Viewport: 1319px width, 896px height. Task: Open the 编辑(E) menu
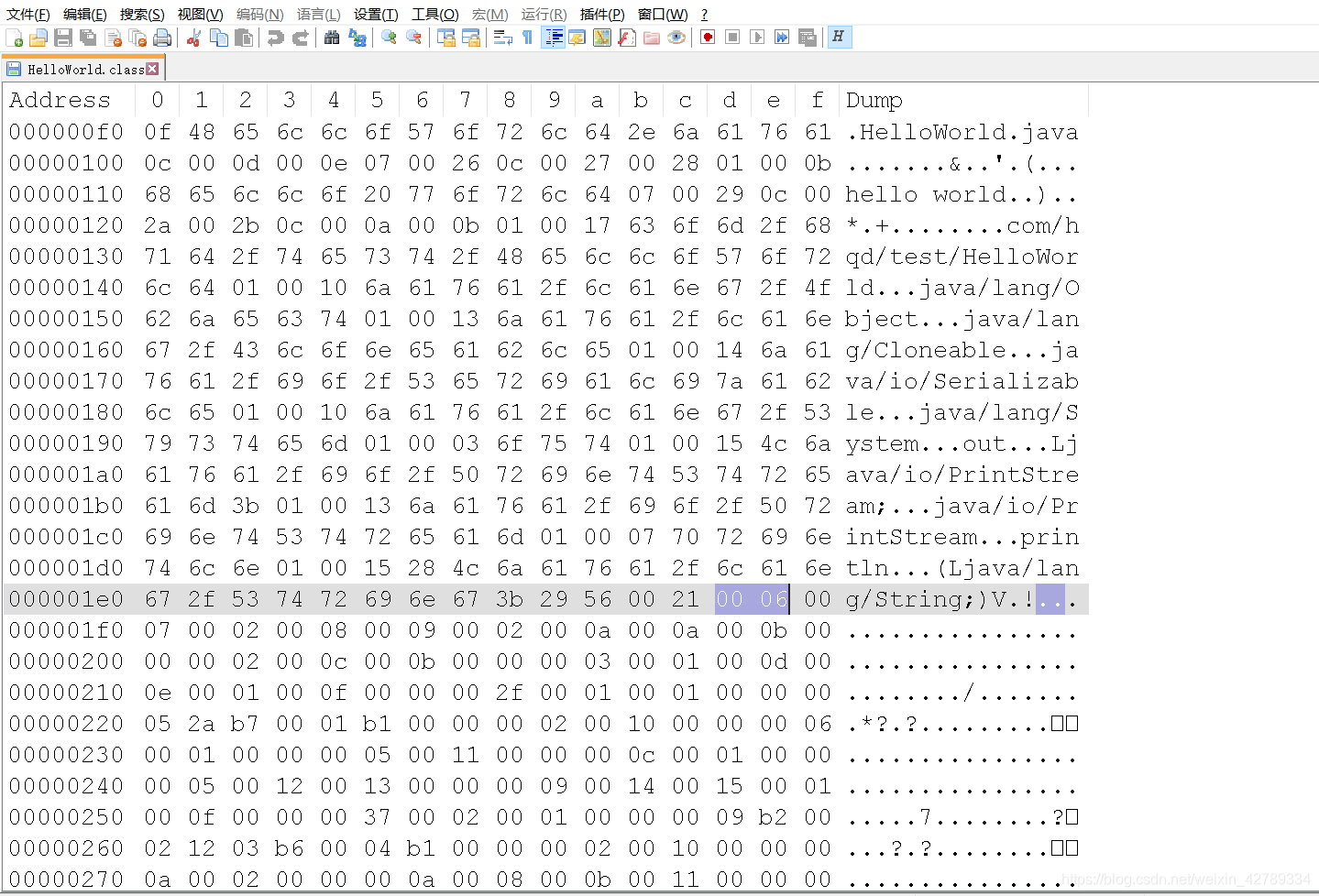coord(85,15)
